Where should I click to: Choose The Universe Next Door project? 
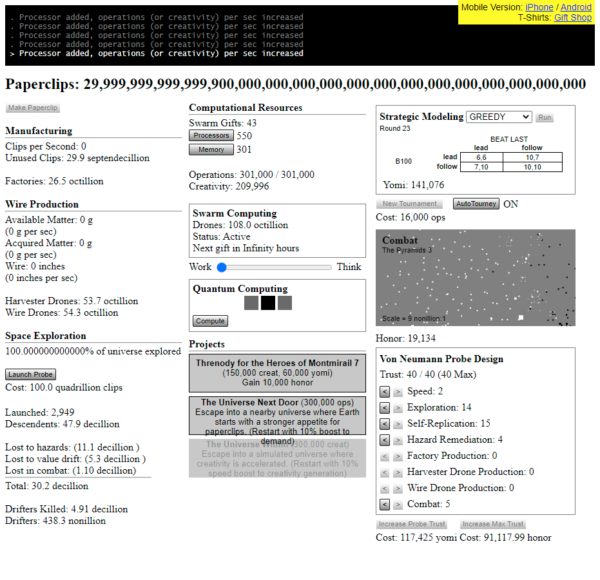click(x=277, y=416)
